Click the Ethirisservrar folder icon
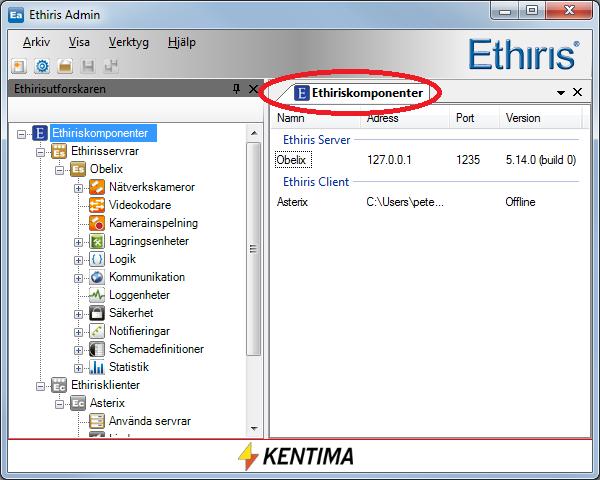 59,151
